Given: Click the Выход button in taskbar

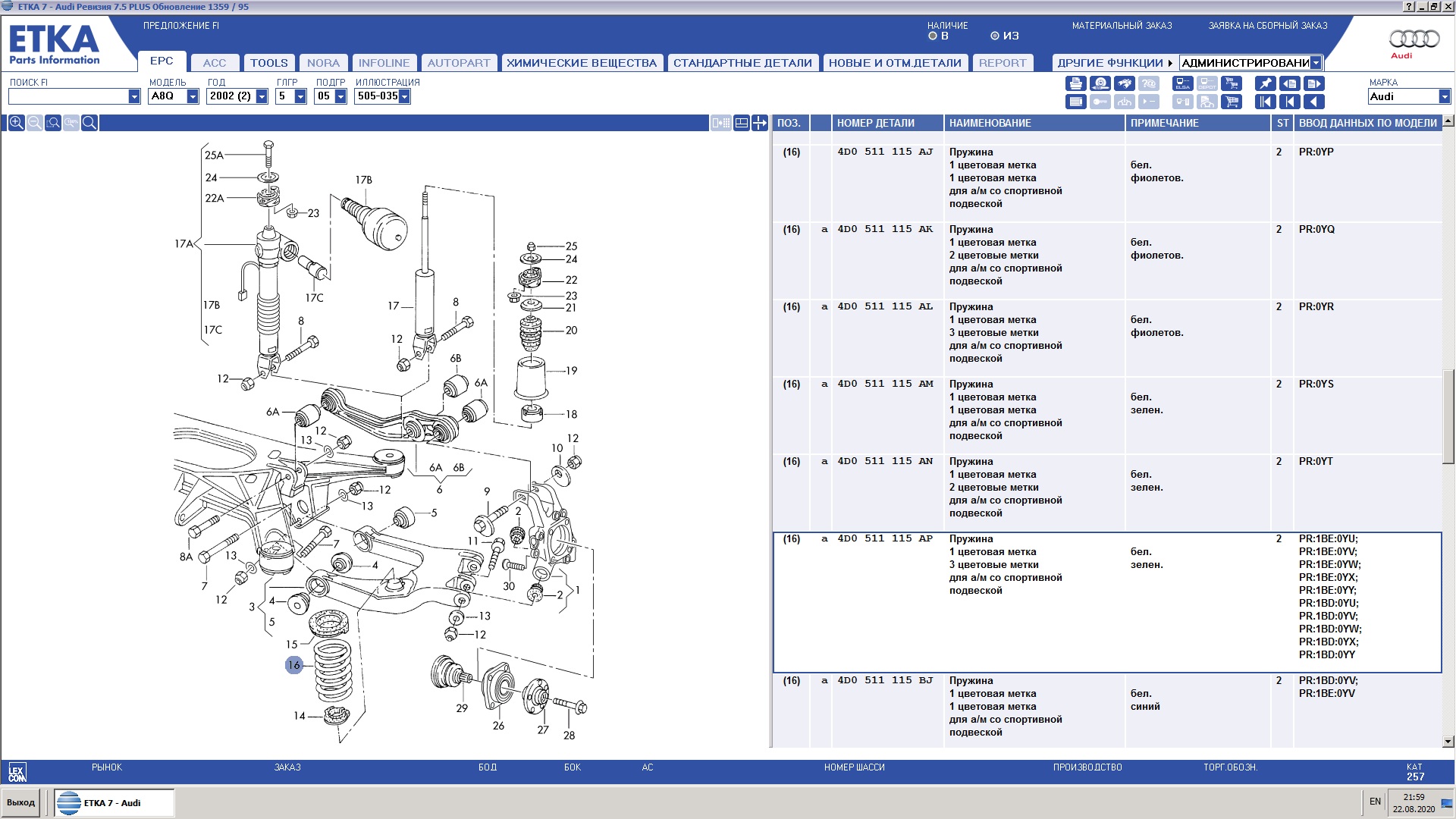Looking at the screenshot, I should (x=21, y=802).
